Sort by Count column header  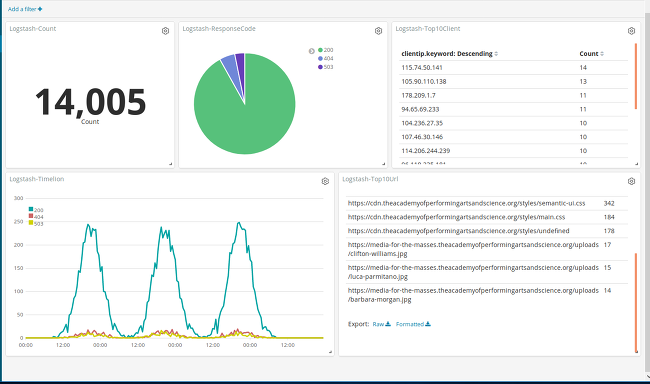(592, 53)
